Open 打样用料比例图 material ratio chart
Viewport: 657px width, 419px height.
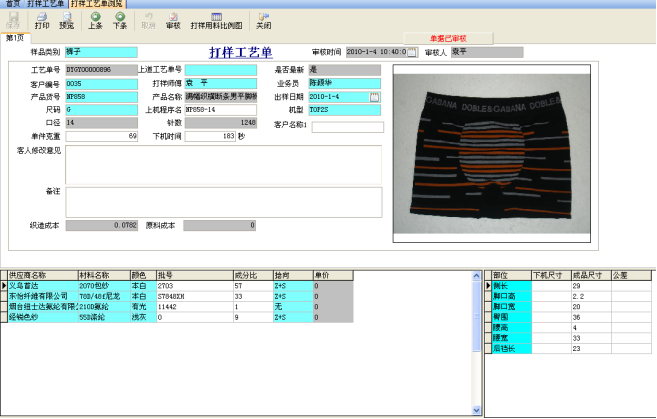point(216,21)
